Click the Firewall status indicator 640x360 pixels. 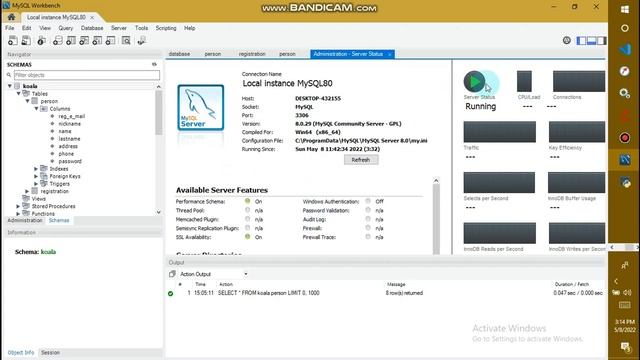tap(368, 228)
